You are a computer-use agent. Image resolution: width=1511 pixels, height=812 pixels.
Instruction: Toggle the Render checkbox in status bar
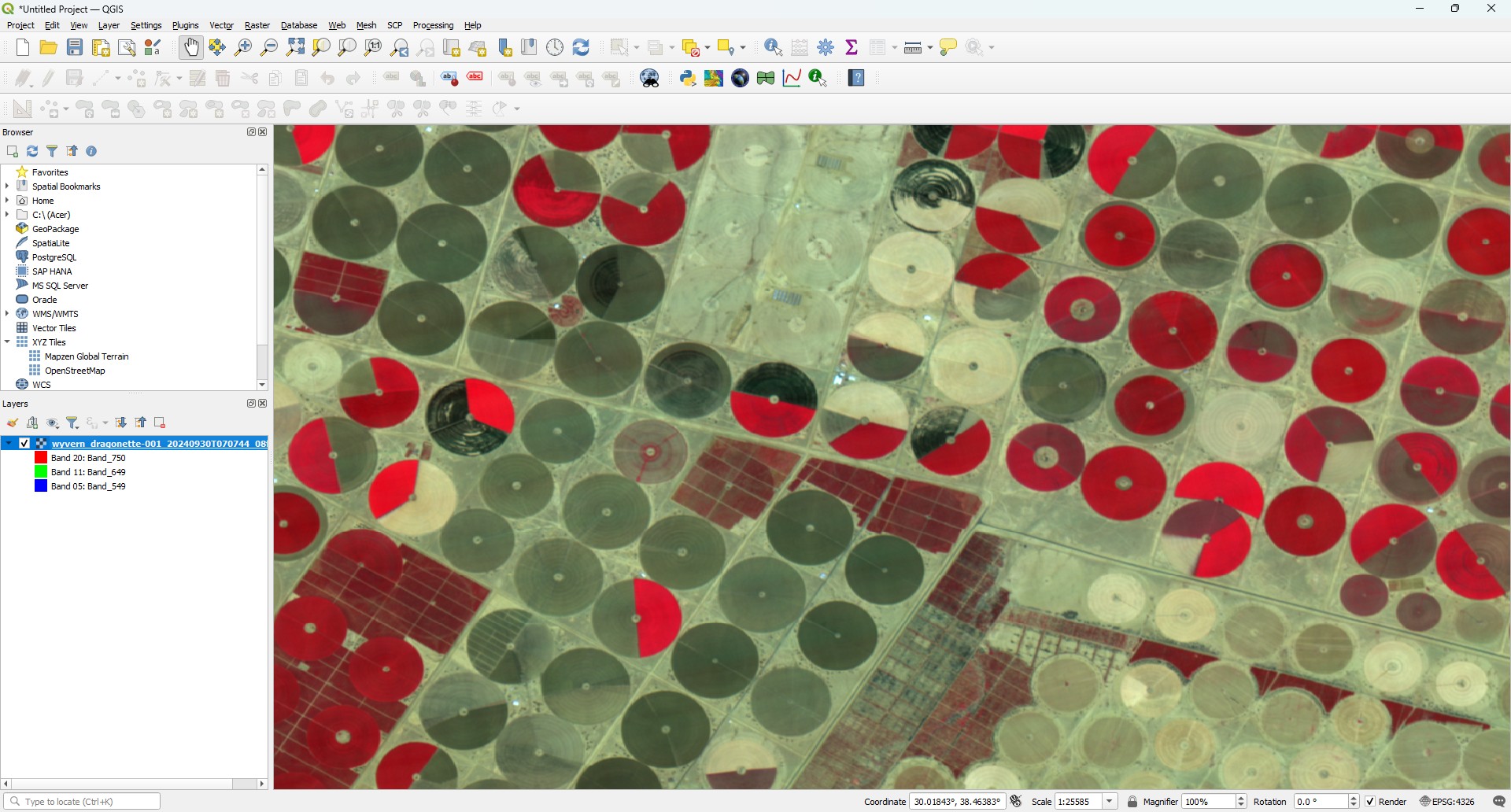click(x=1370, y=802)
